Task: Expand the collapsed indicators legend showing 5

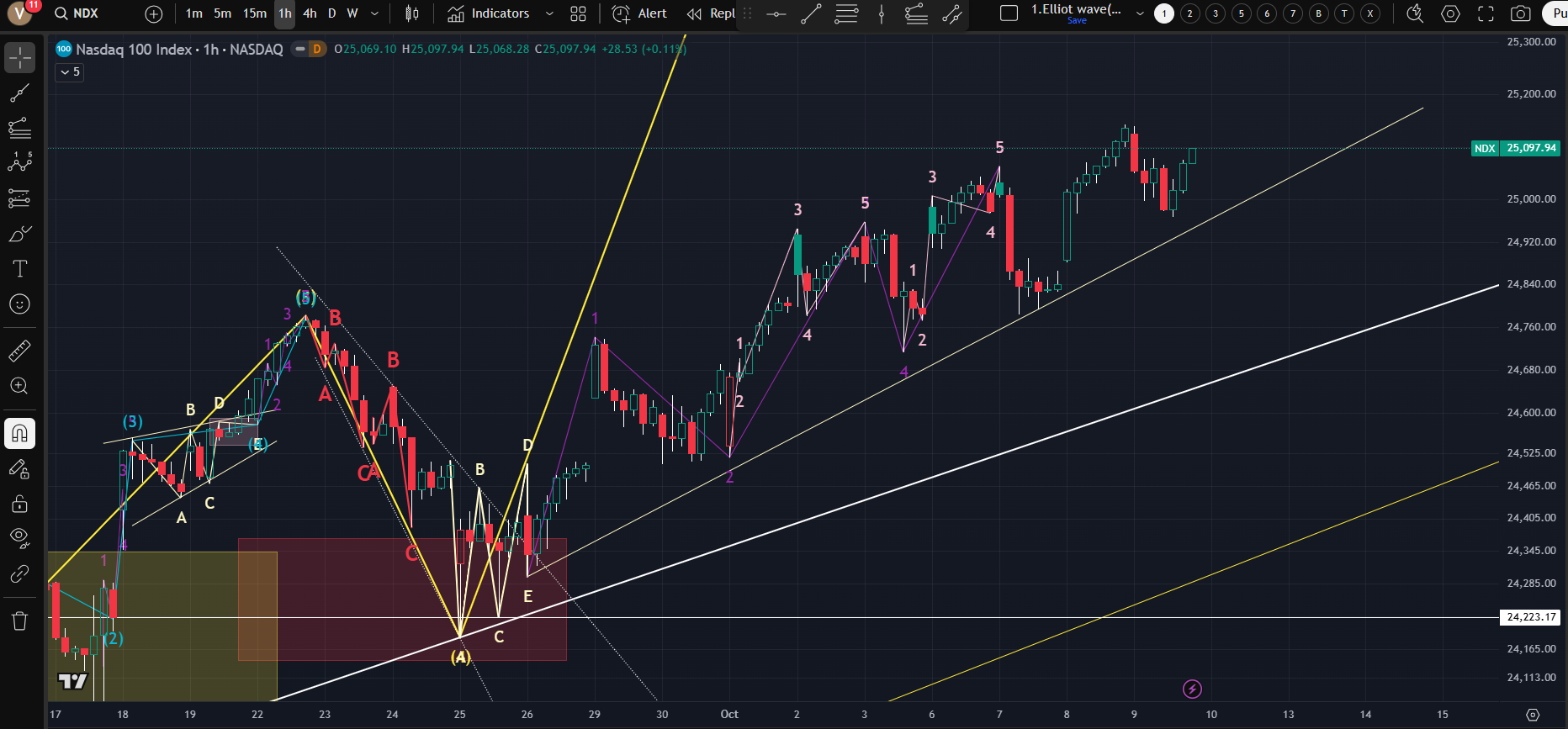Action: [70, 72]
